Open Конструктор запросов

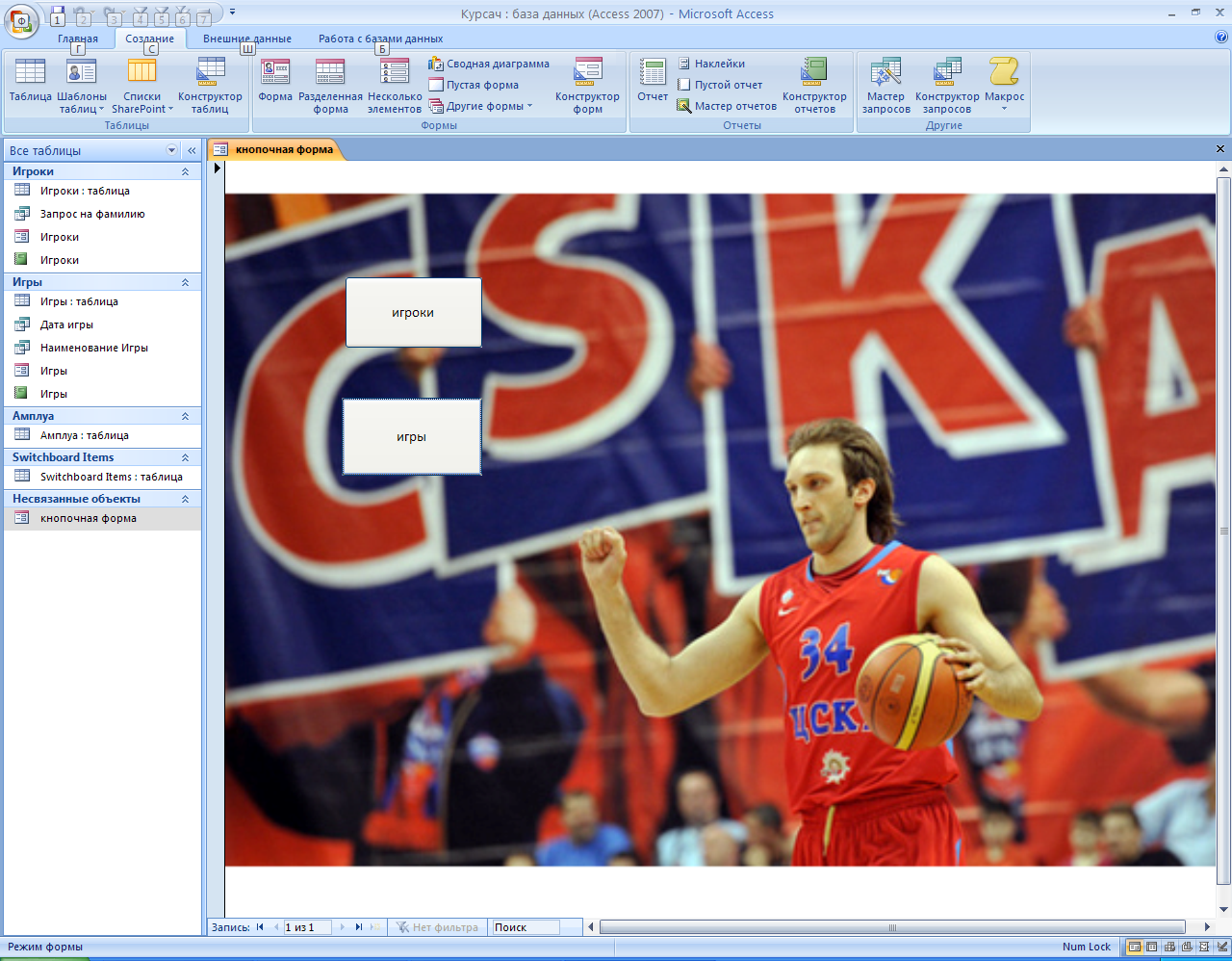coord(947,85)
